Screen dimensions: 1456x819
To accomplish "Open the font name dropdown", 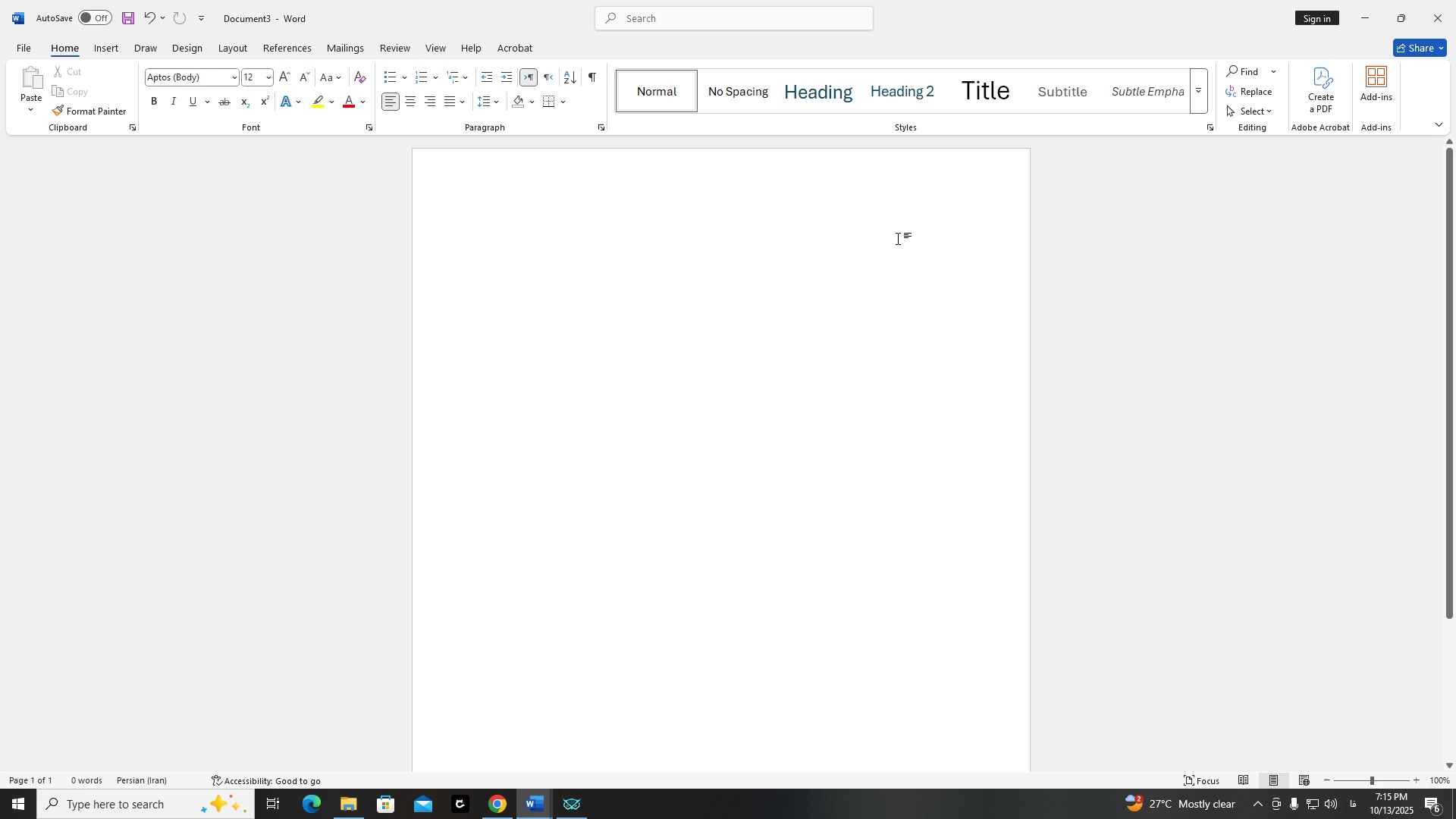I will tap(234, 77).
